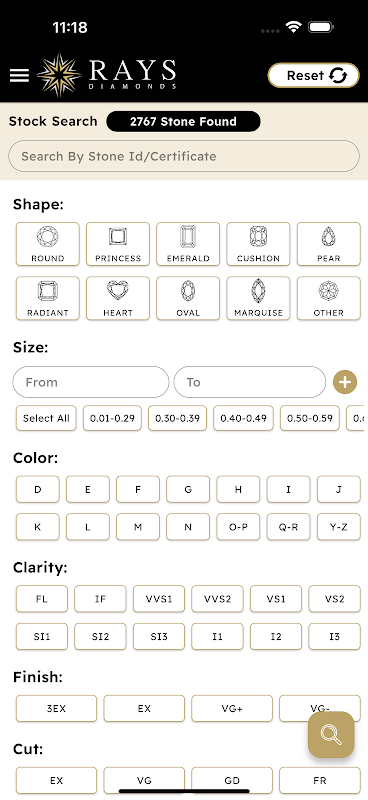Click the size To field

tap(250, 382)
